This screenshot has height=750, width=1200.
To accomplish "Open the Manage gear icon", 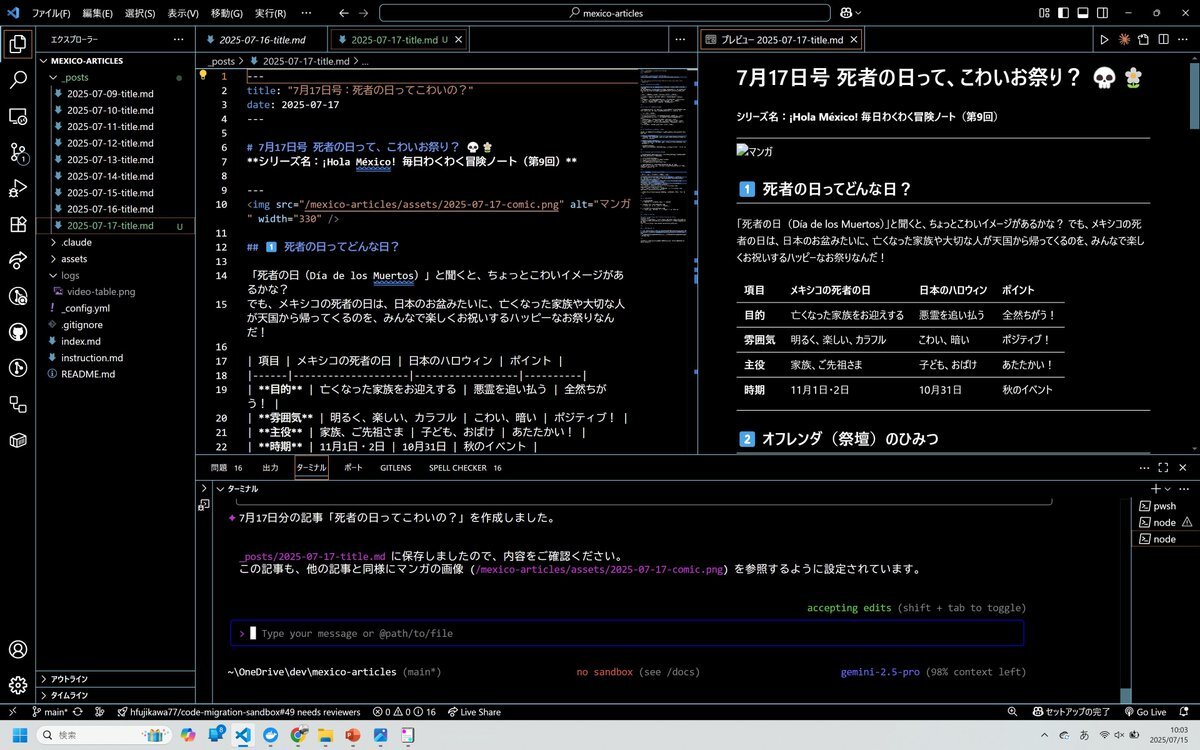I will 18,685.
